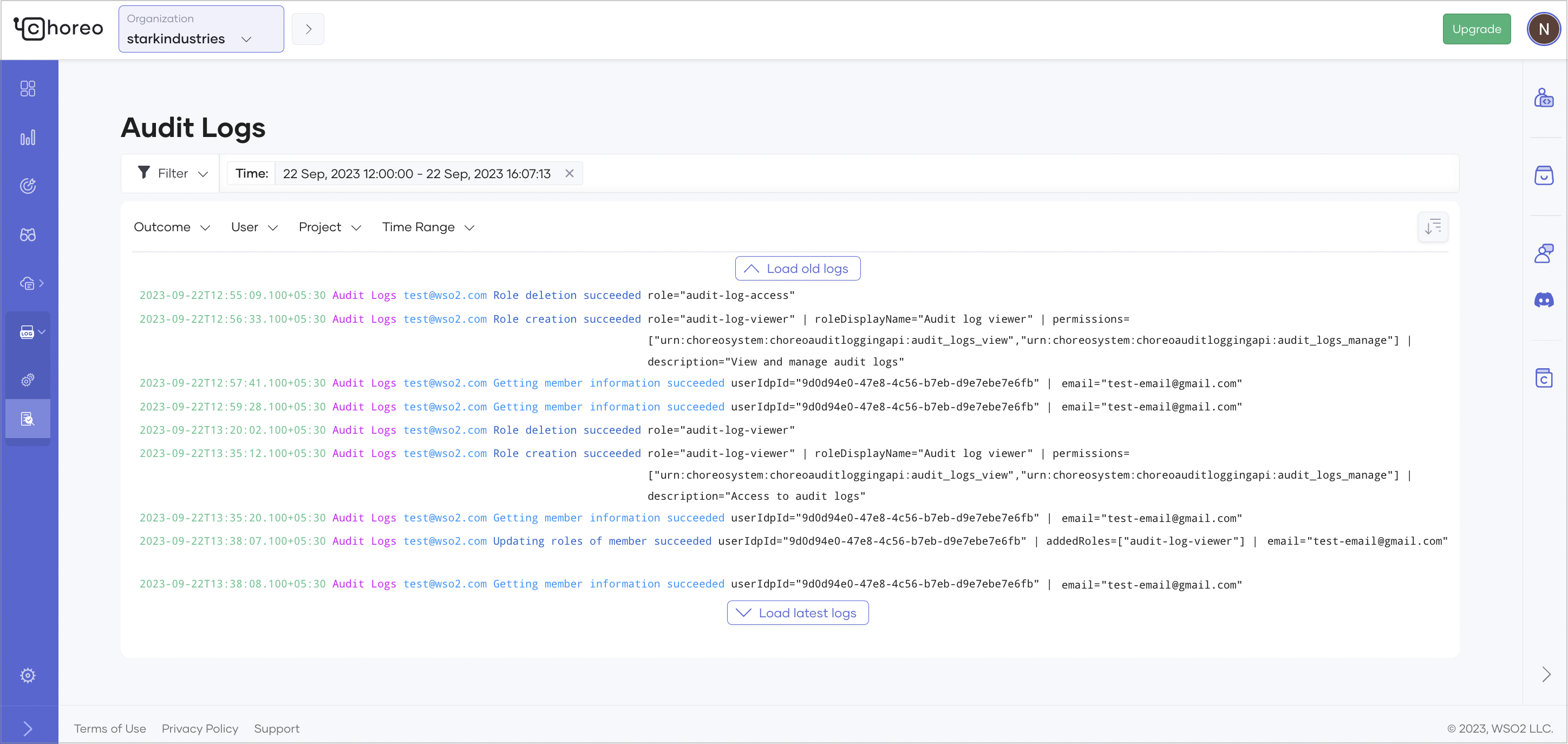Viewport: 1568px width, 744px height.
Task: Open the audit logs icon in sidebar
Action: tap(28, 419)
